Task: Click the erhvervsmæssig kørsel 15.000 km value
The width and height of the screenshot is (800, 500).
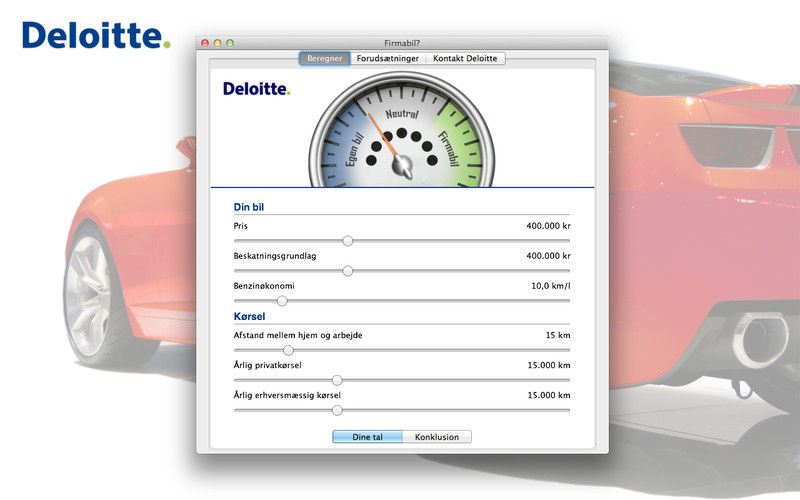Action: click(x=549, y=395)
